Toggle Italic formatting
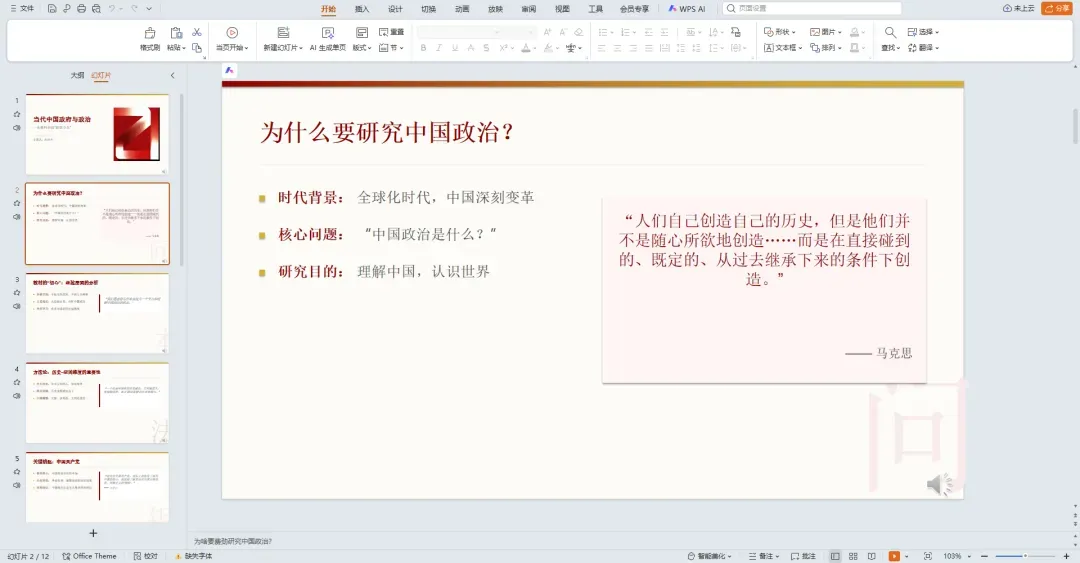 pos(439,48)
